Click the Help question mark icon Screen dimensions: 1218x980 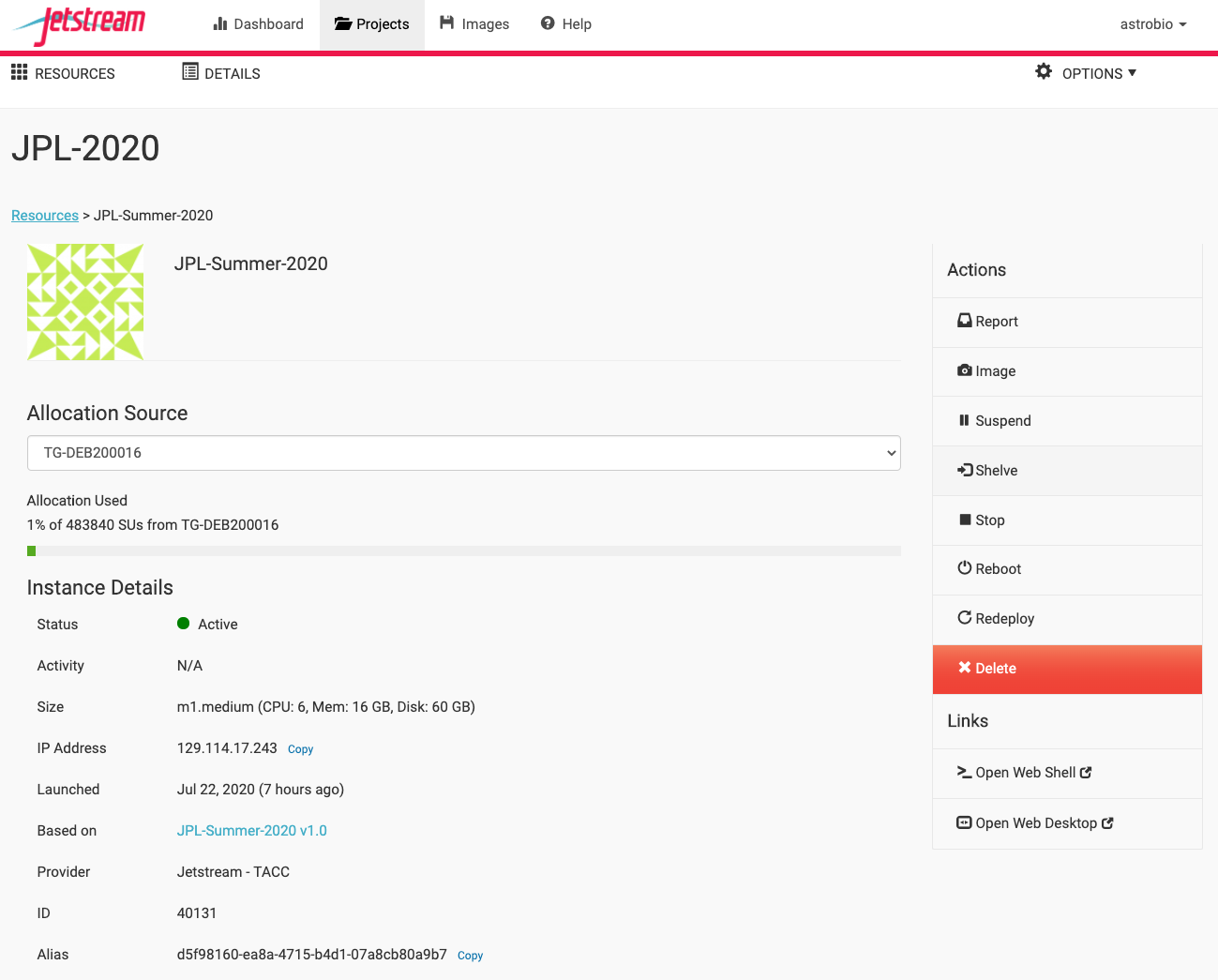click(548, 23)
